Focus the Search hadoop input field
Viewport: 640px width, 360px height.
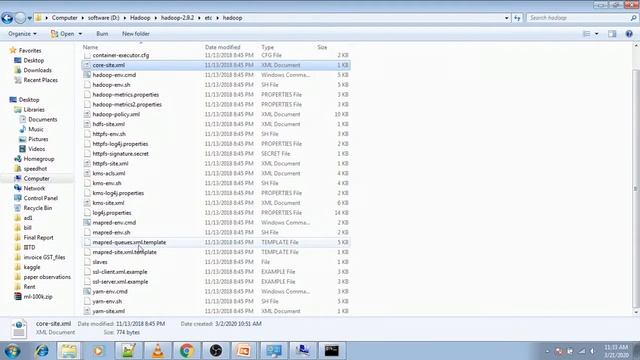[x=578, y=18]
